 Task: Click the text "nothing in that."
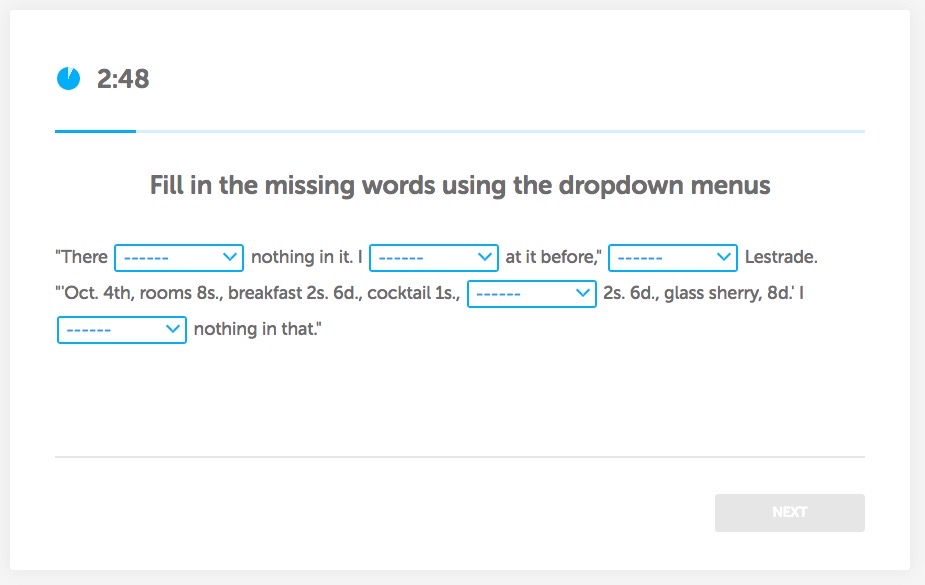257,330
